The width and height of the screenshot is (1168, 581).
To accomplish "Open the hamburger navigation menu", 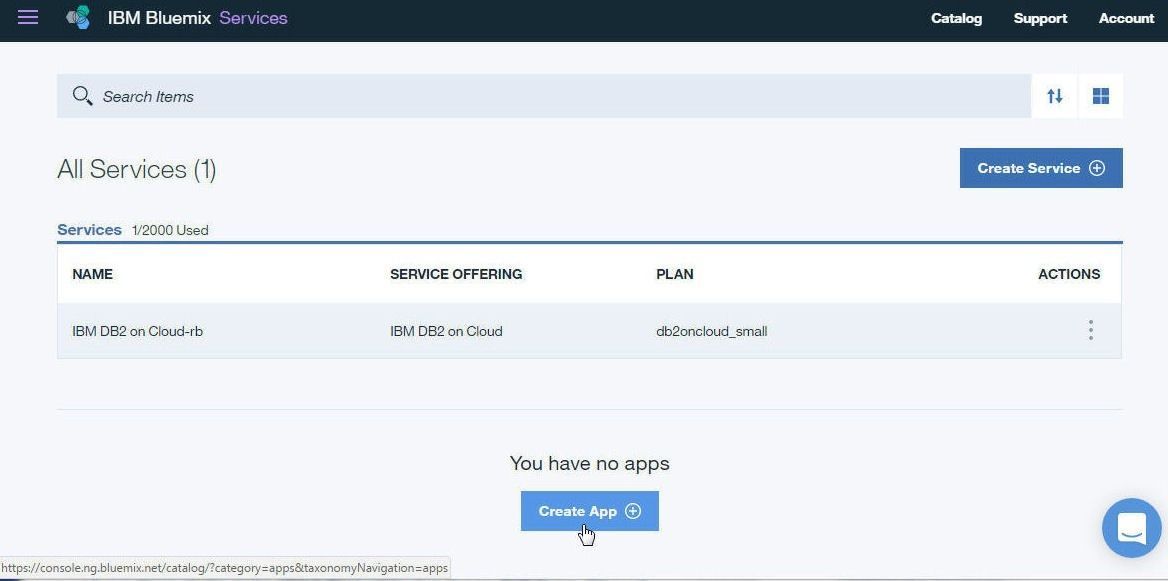I will [x=28, y=17].
